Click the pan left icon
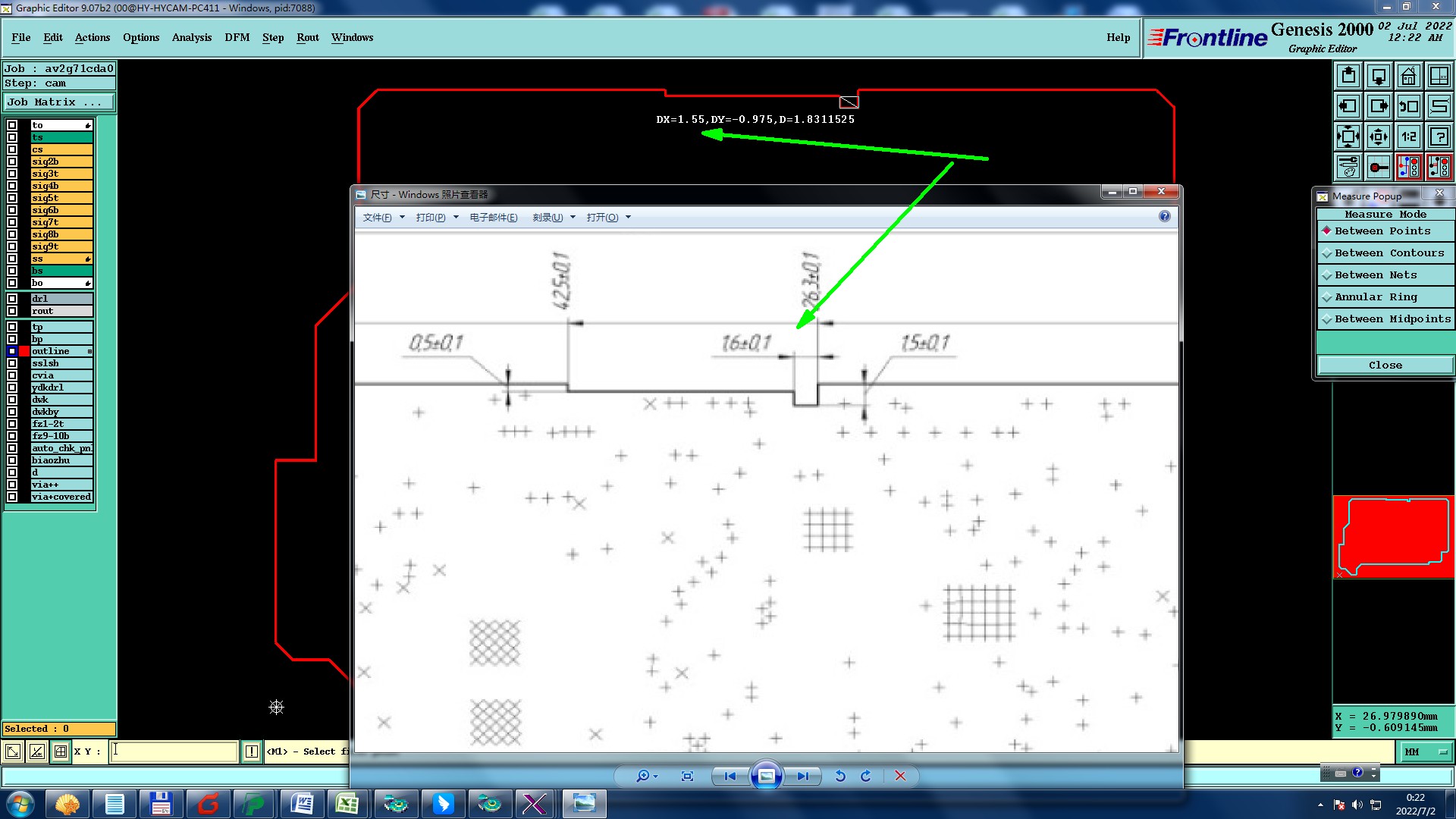The height and width of the screenshot is (819, 1456). tap(1348, 106)
